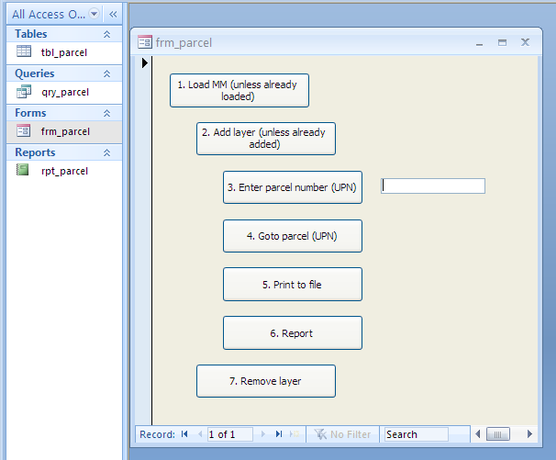
Task: Open the tbl_parcel table icon
Action: (24, 51)
